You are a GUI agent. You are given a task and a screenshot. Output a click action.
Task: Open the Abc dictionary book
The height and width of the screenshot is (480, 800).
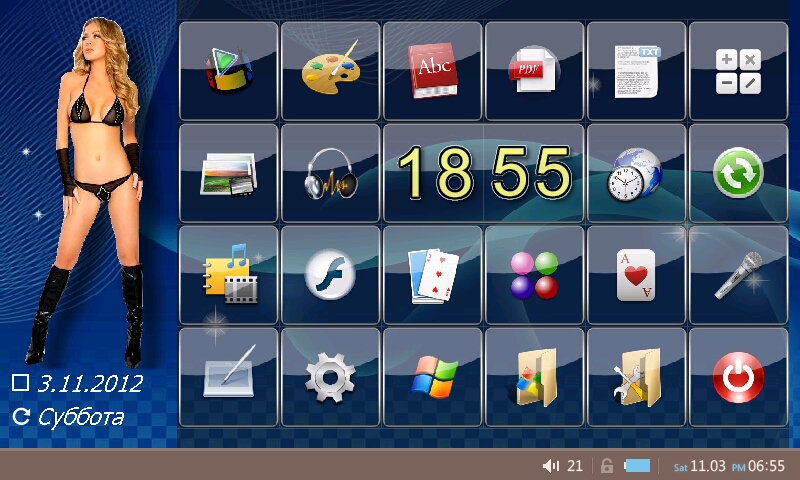pyautogui.click(x=433, y=71)
